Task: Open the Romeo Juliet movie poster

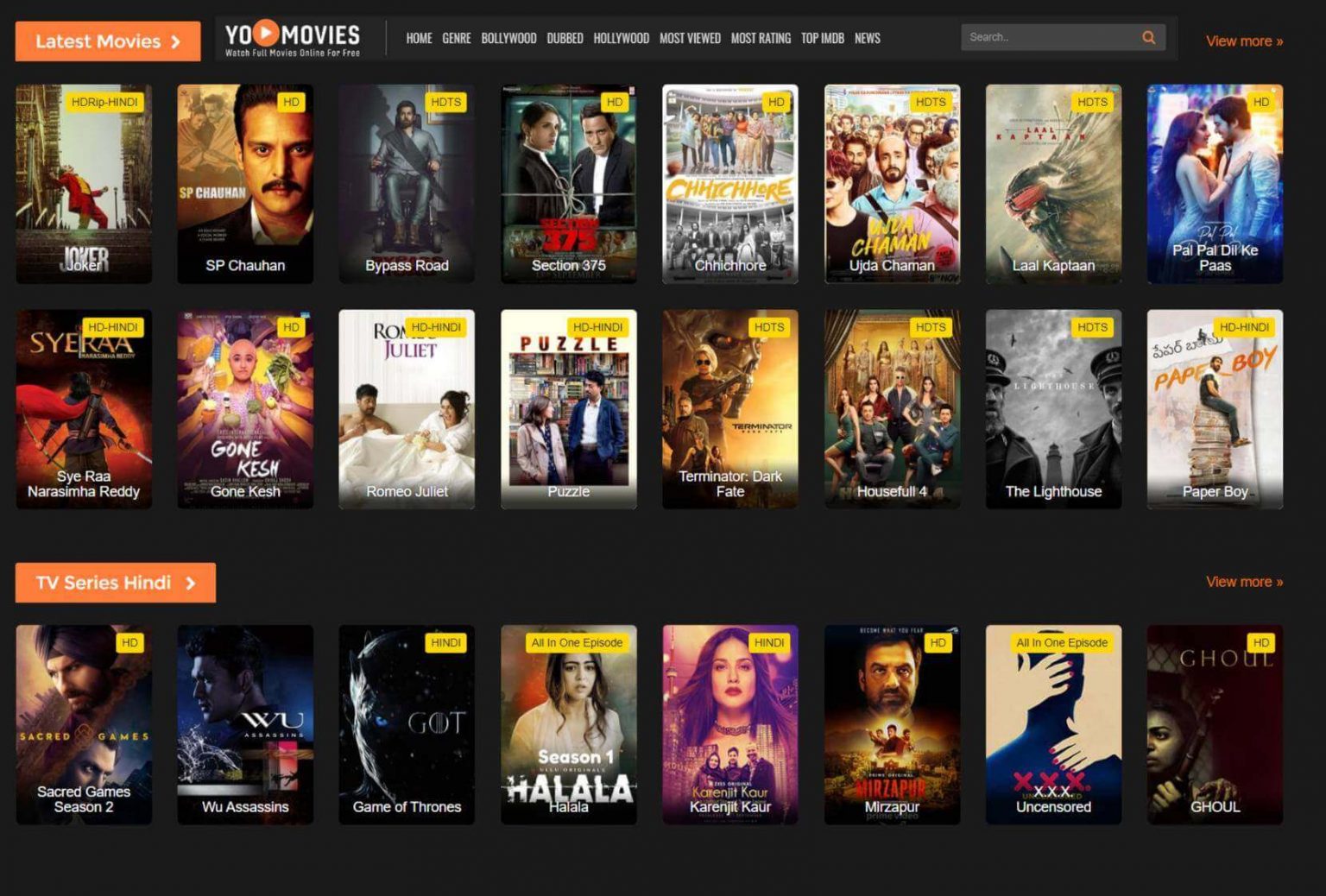Action: [407, 409]
